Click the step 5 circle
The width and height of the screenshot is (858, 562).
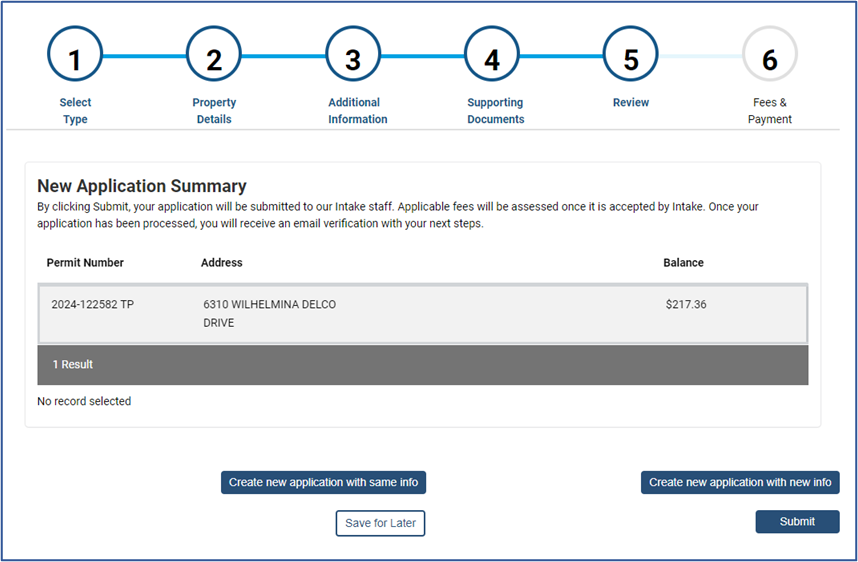point(631,56)
